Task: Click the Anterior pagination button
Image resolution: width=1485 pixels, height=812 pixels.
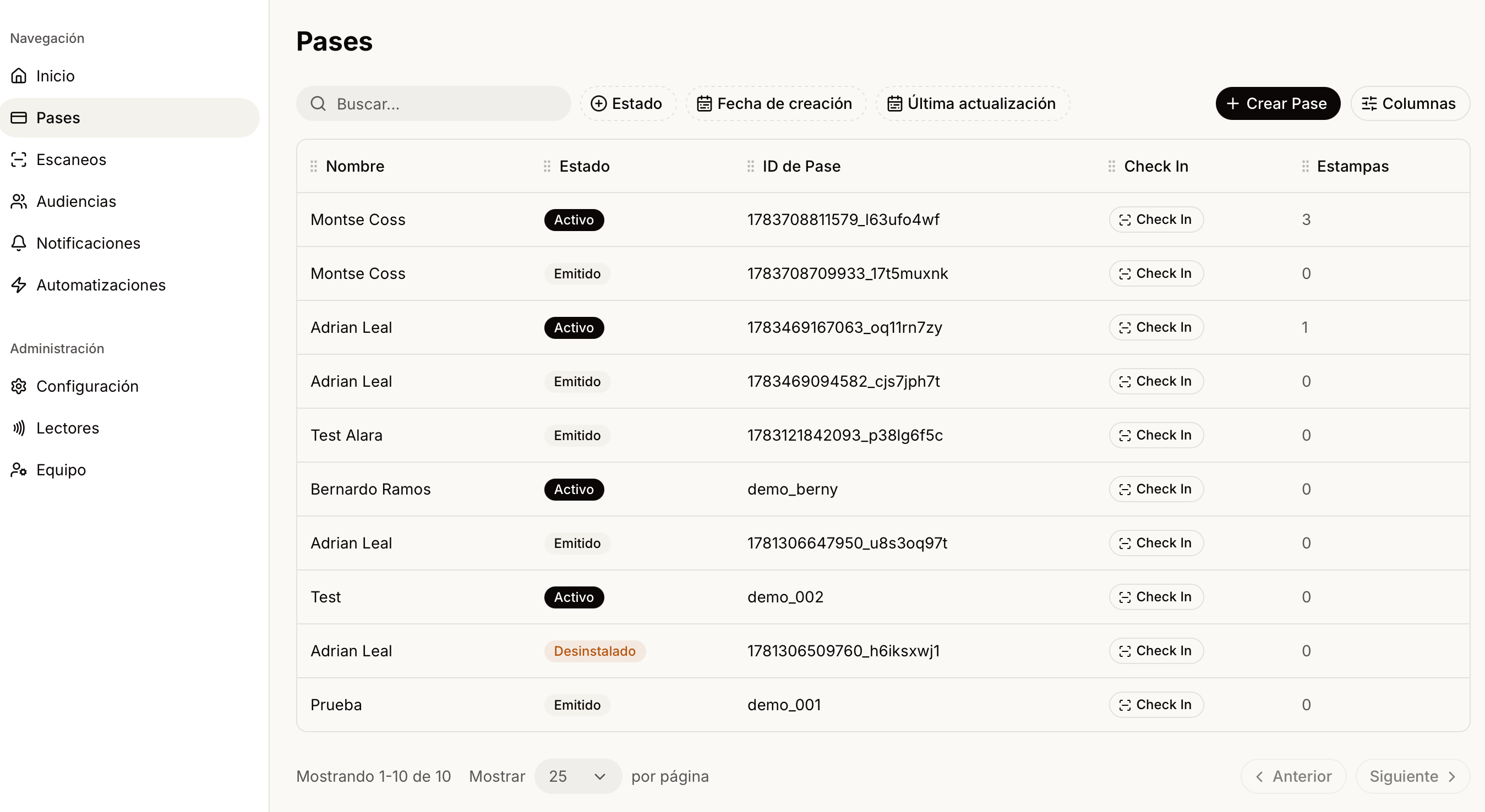Action: (1293, 776)
